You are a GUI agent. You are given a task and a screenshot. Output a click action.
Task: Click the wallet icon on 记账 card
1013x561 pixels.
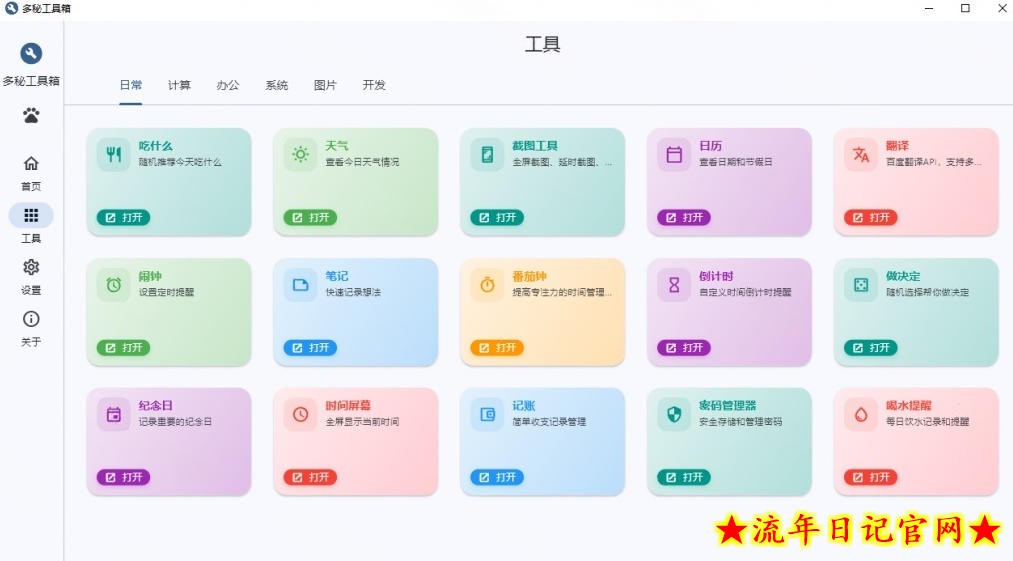(x=487, y=414)
